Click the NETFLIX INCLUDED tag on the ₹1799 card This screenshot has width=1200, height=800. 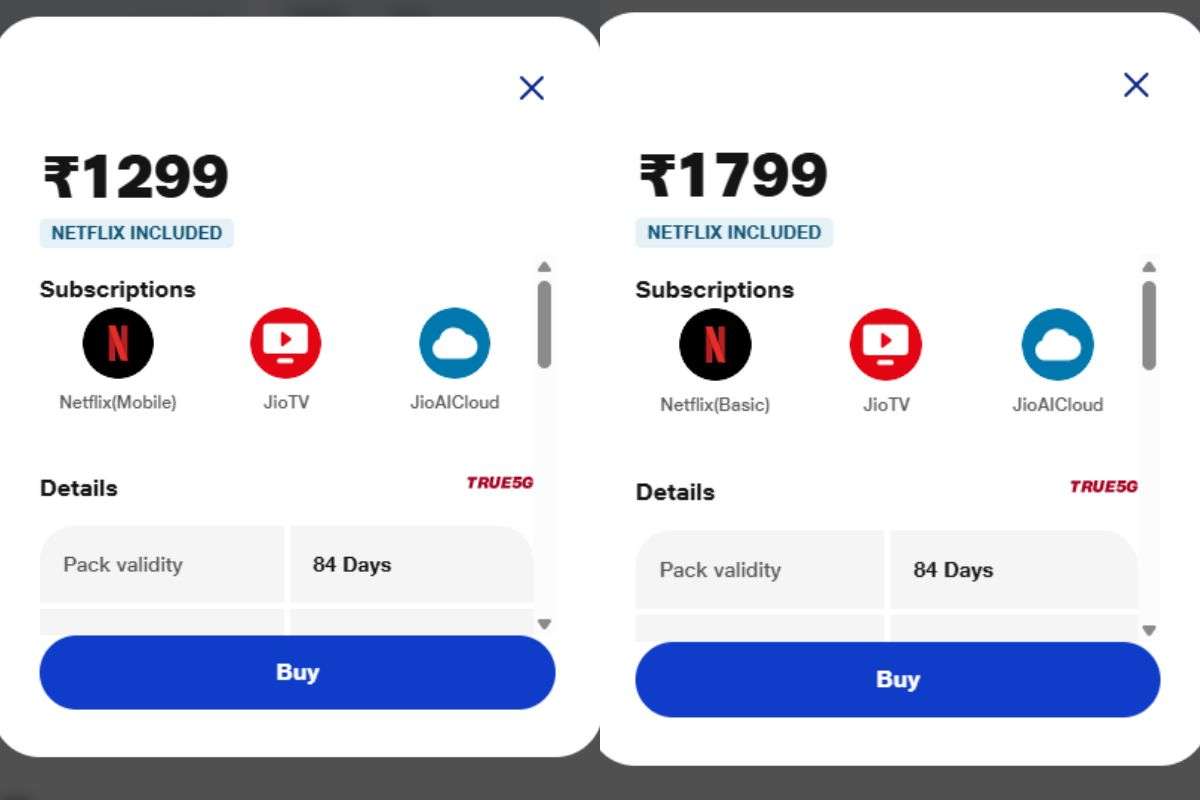click(734, 233)
